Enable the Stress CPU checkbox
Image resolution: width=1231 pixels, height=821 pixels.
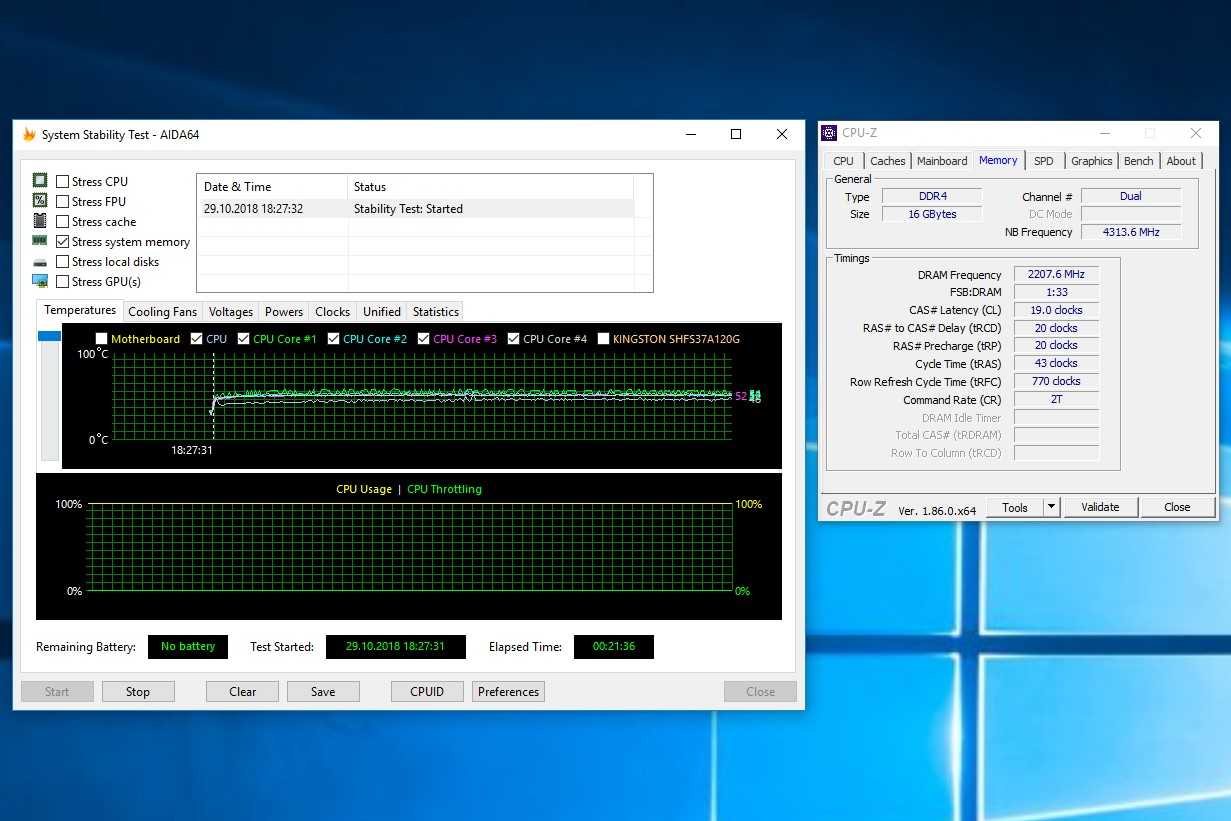click(63, 182)
